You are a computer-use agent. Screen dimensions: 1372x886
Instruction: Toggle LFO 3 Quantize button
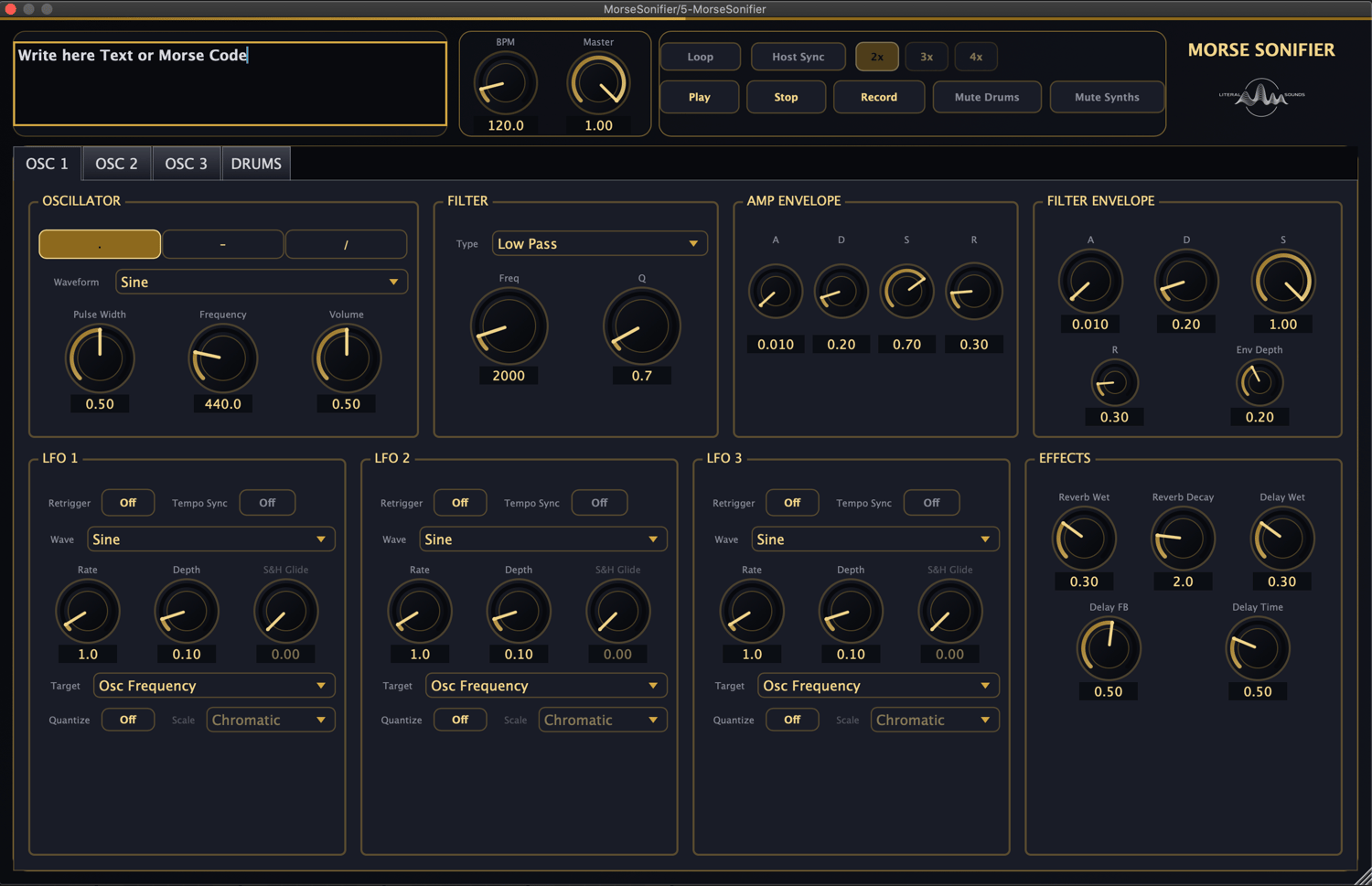792,721
